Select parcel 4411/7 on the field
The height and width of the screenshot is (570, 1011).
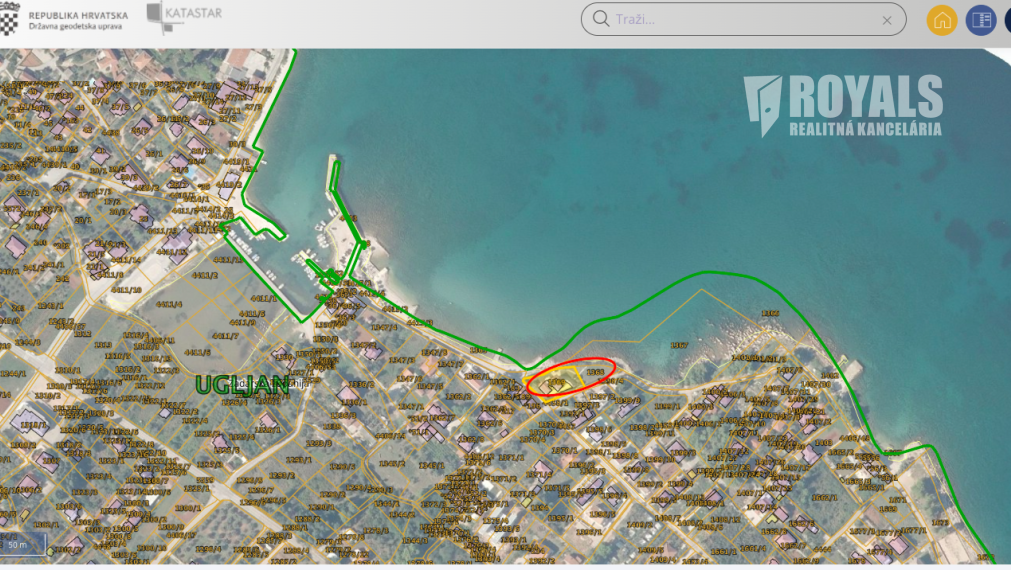tap(225, 335)
